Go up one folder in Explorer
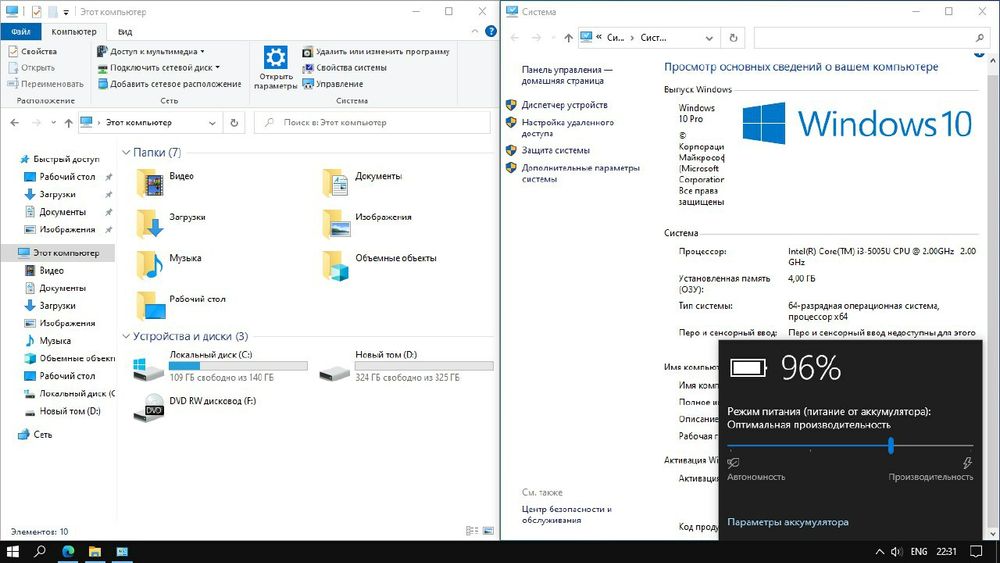 68,122
